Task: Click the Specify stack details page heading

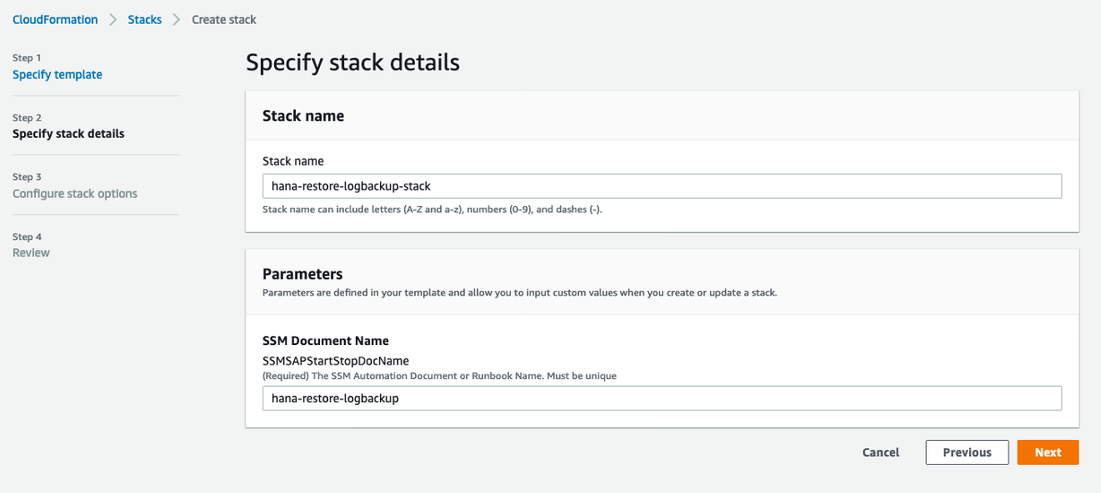Action: (x=352, y=63)
